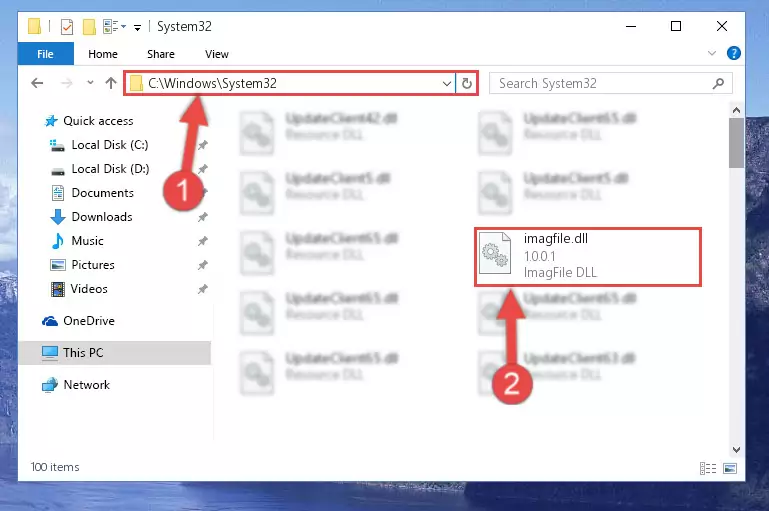Open the Help question mark icon
The height and width of the screenshot is (511, 769).
pos(734,53)
